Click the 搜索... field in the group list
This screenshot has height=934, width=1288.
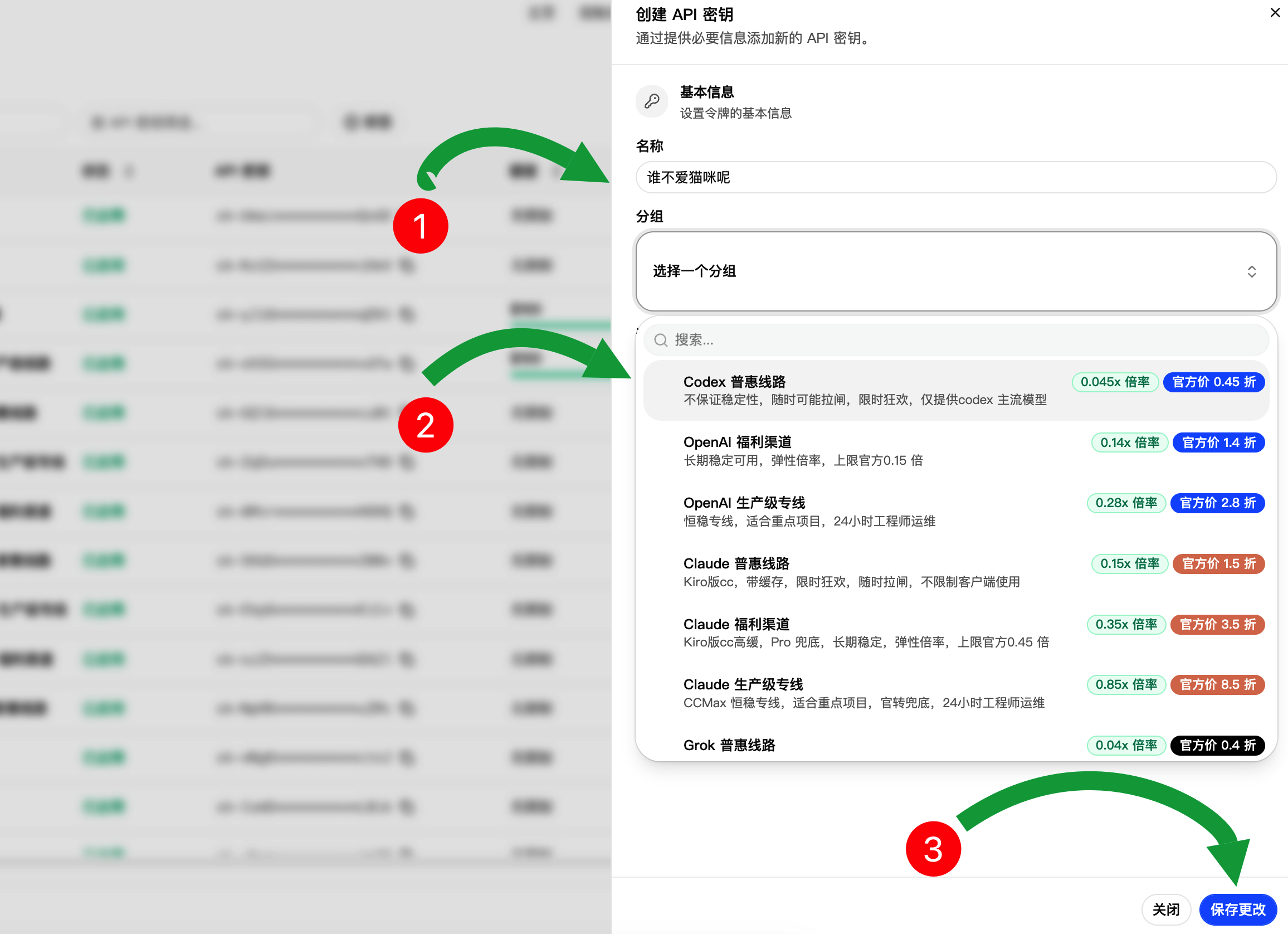[x=956, y=340]
